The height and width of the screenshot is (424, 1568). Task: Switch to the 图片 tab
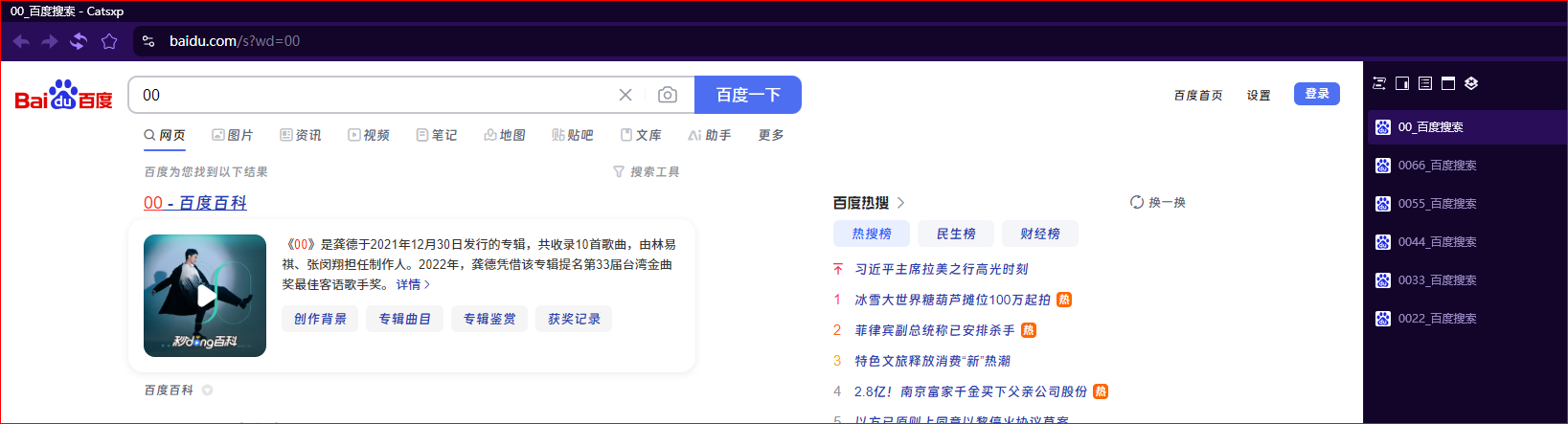point(233,135)
